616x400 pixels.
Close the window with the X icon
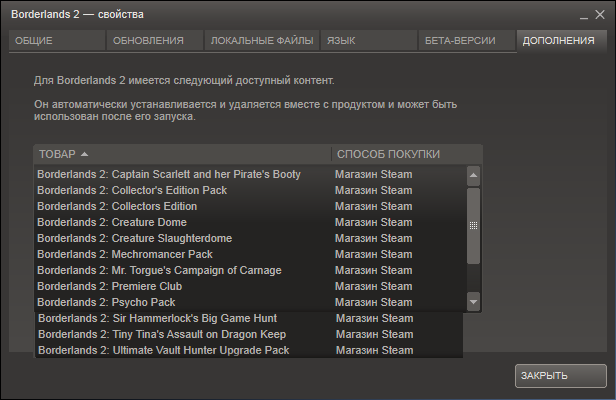(x=600, y=15)
